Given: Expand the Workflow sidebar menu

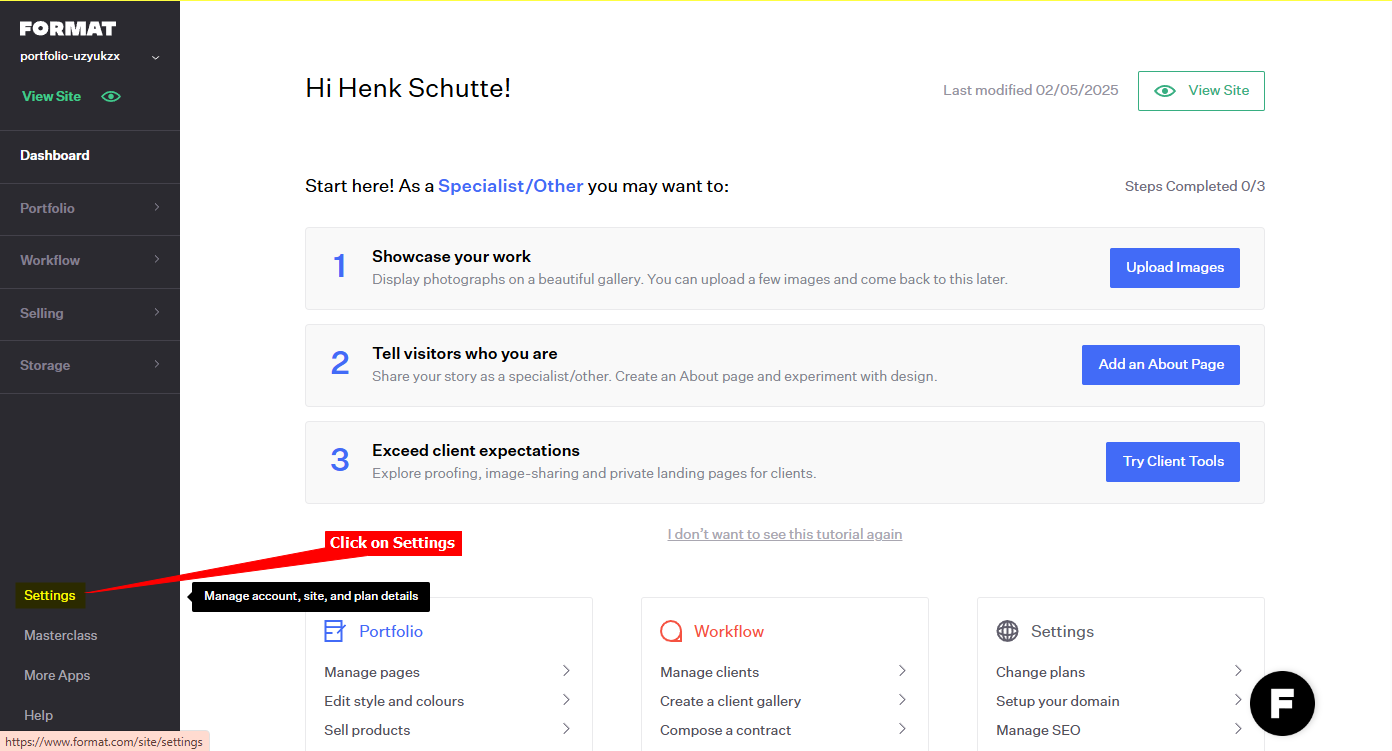Looking at the screenshot, I should tap(89, 260).
